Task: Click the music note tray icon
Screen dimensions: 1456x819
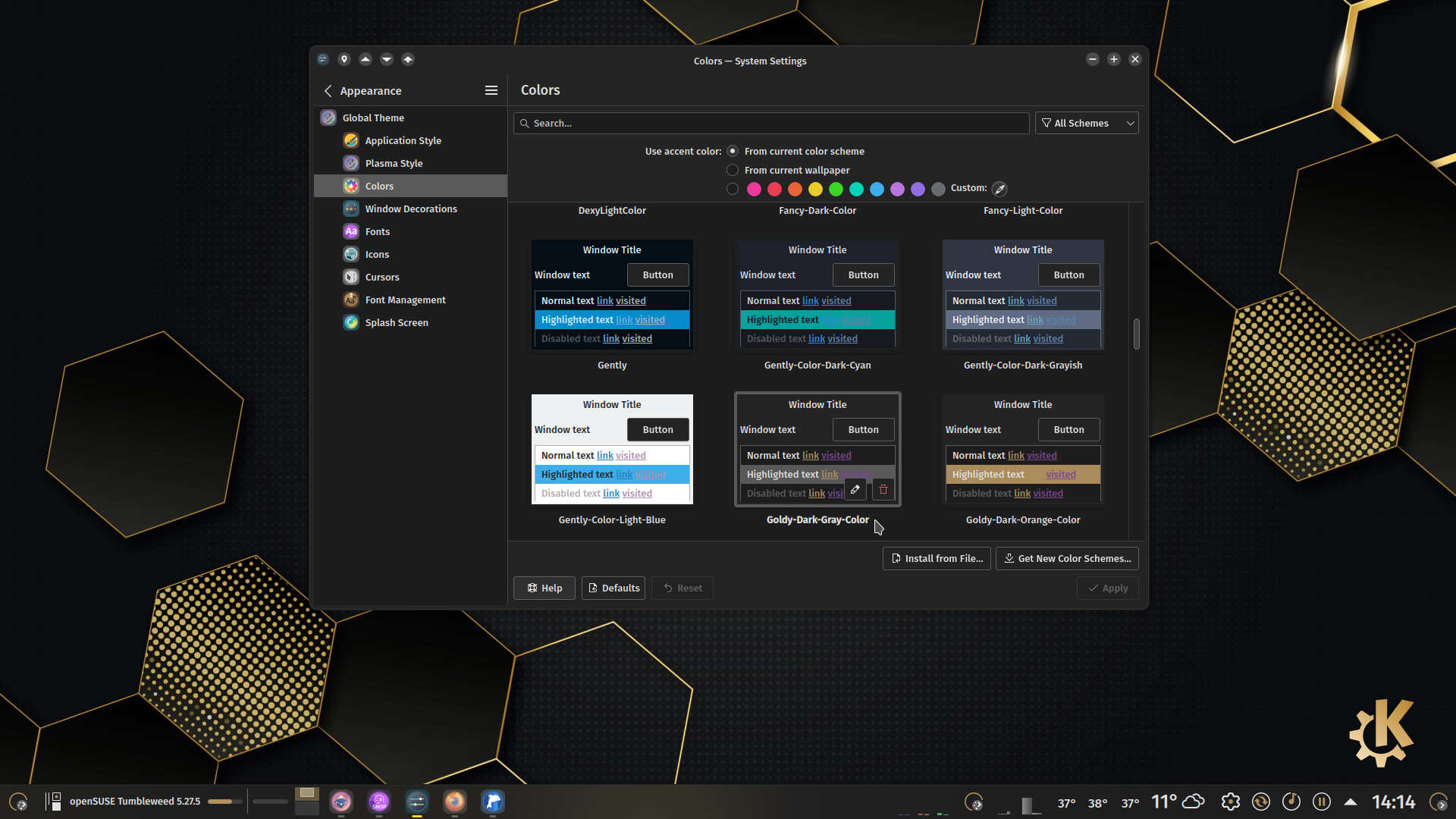Action: coord(1291,802)
